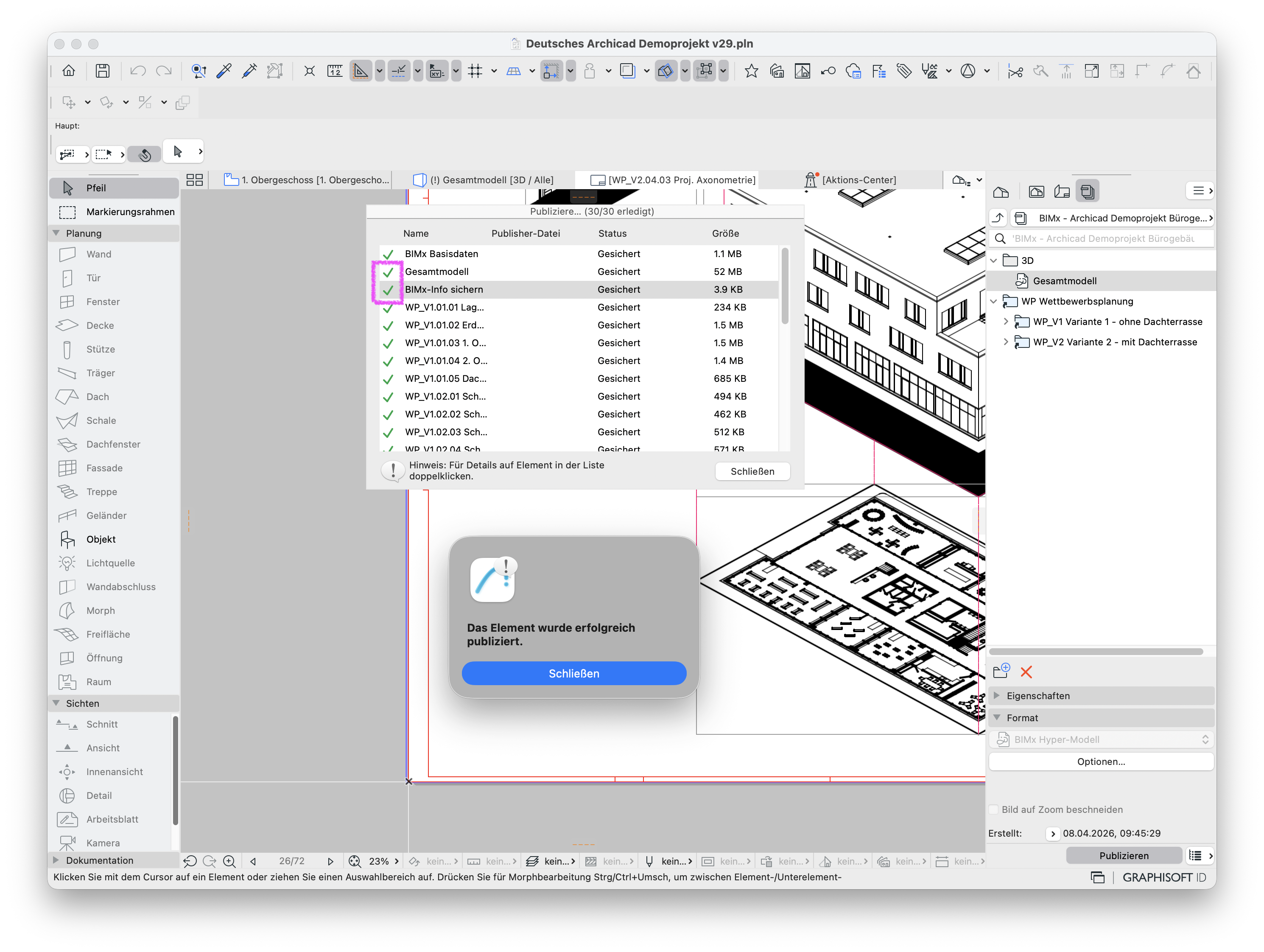Toggle 'Bild auf Zoom beschneiden' checkbox
Screen dimensions: 1264x952
coord(994,809)
